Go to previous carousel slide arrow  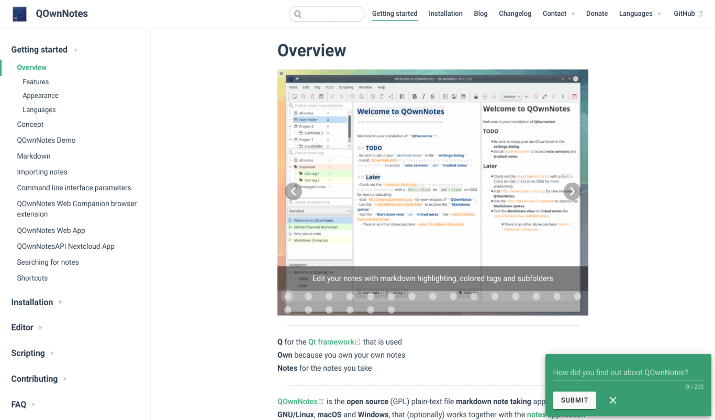coord(294,191)
